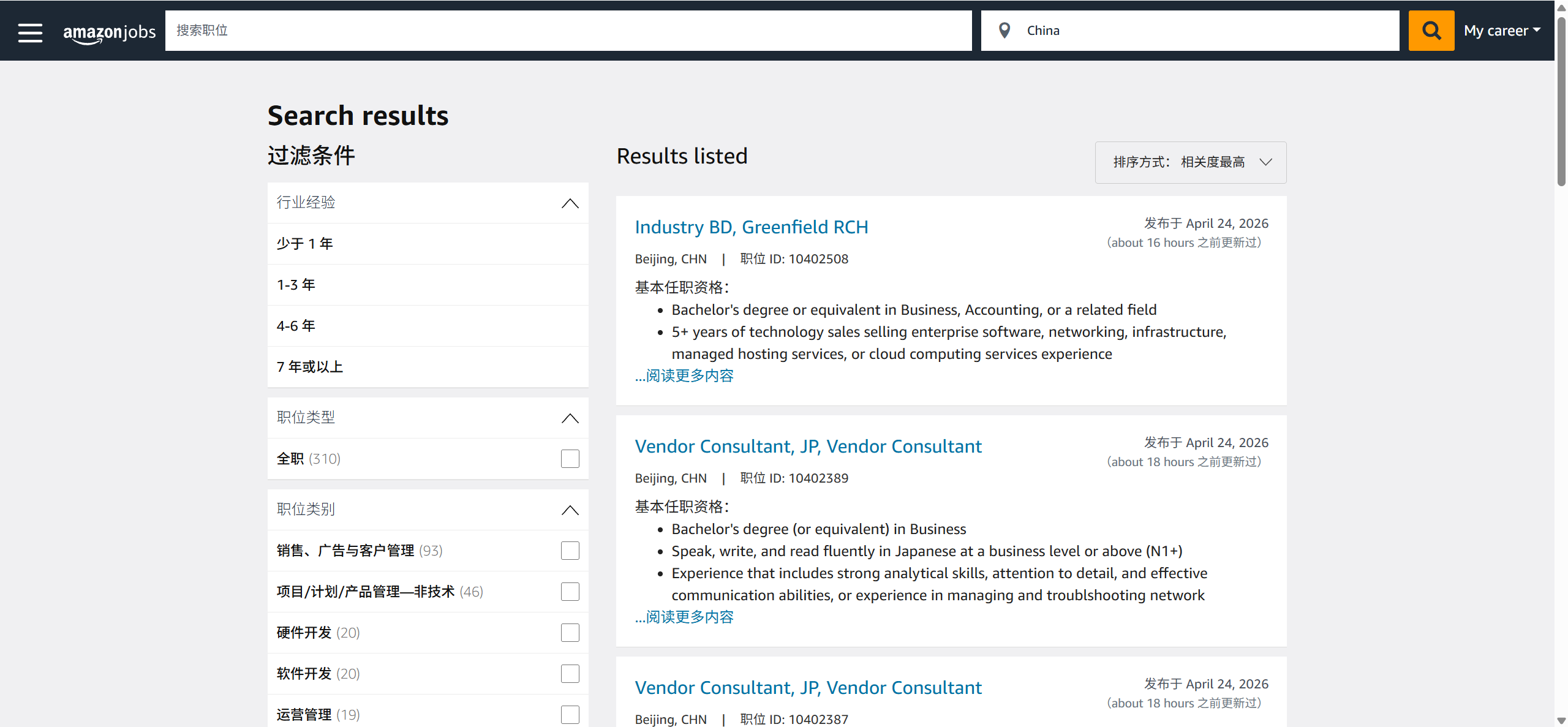Image resolution: width=1568 pixels, height=727 pixels.
Task: Open the Vendor Consultant job ID 10402389
Action: pyautogui.click(x=807, y=446)
